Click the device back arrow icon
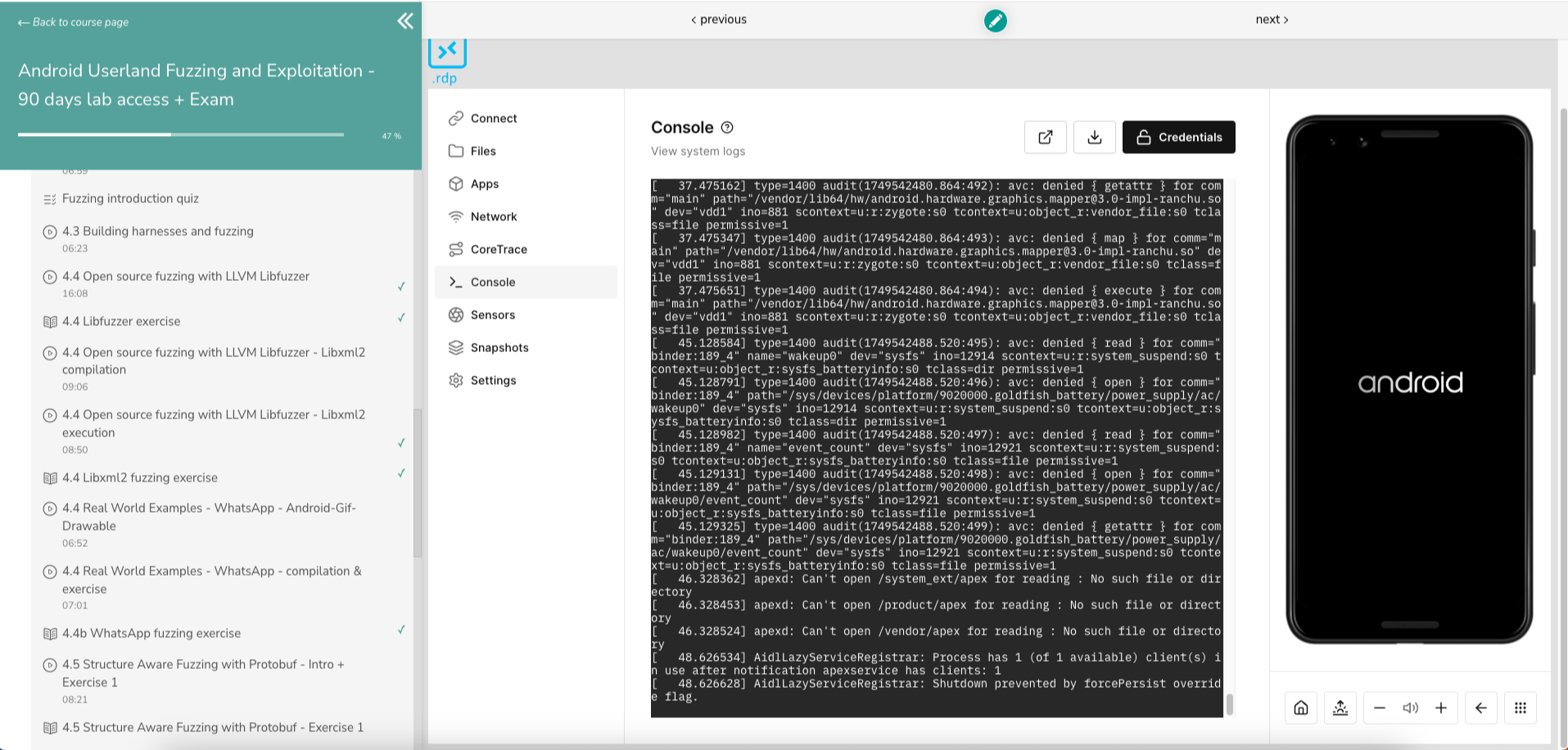The height and width of the screenshot is (750, 1568). click(1481, 708)
